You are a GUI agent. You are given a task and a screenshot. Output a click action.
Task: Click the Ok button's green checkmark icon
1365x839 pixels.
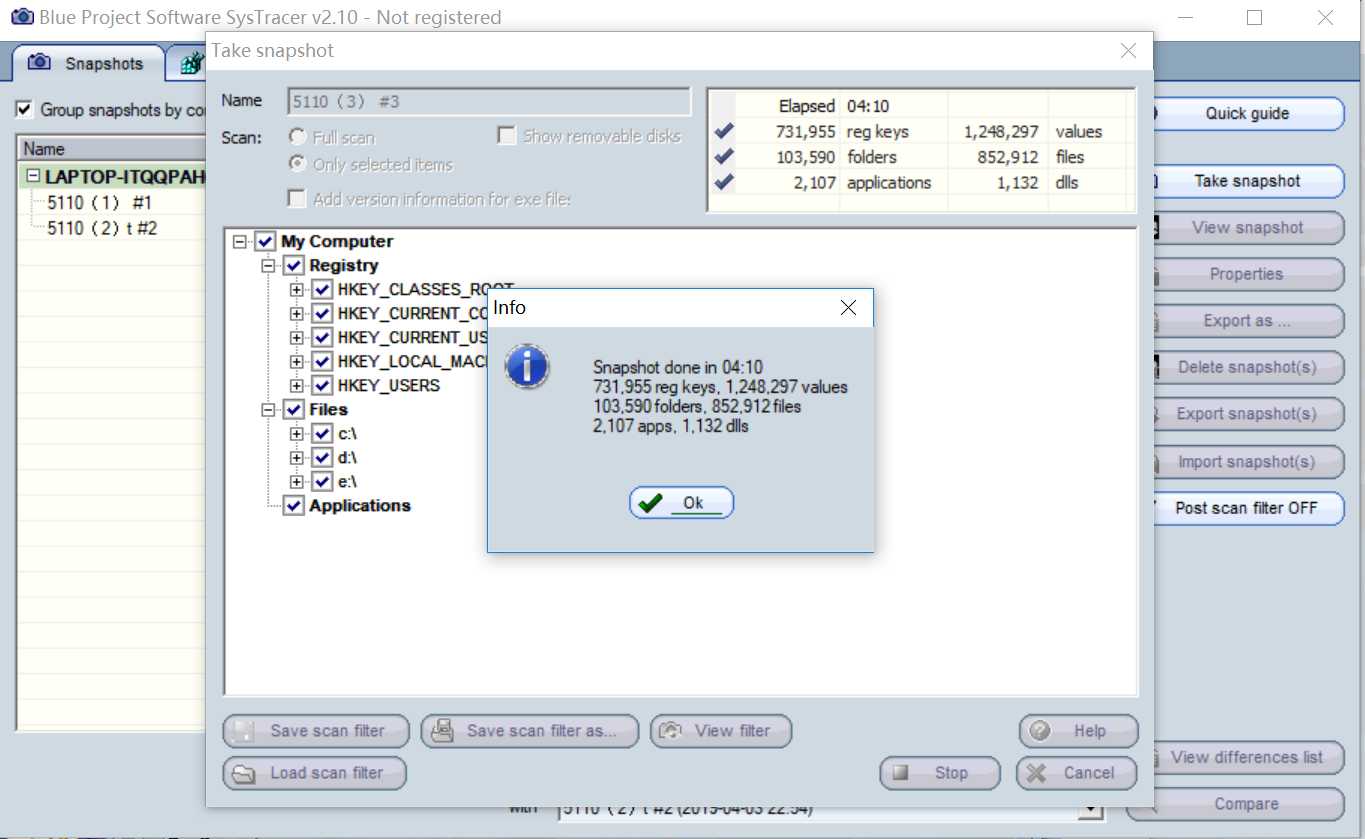point(650,503)
